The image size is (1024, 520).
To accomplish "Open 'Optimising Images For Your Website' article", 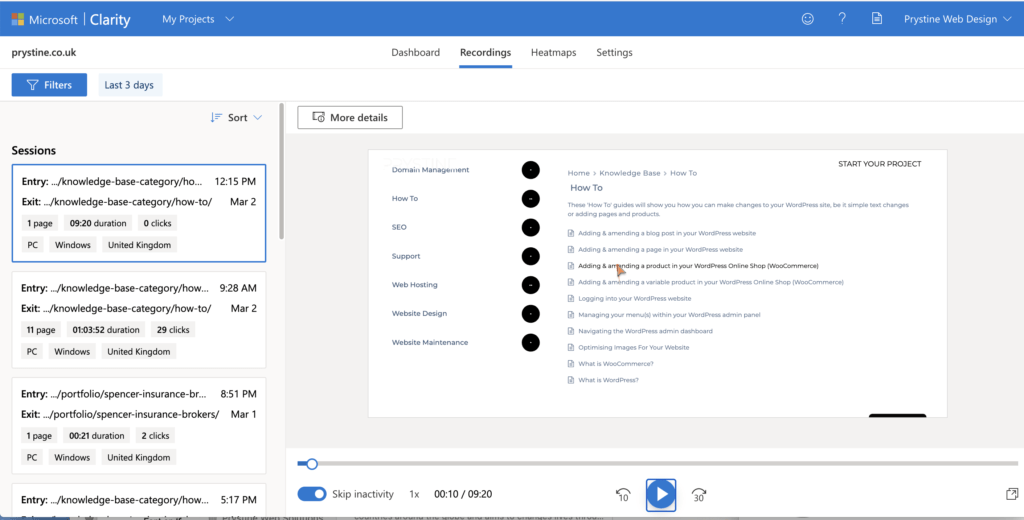I will pyautogui.click(x=633, y=348).
